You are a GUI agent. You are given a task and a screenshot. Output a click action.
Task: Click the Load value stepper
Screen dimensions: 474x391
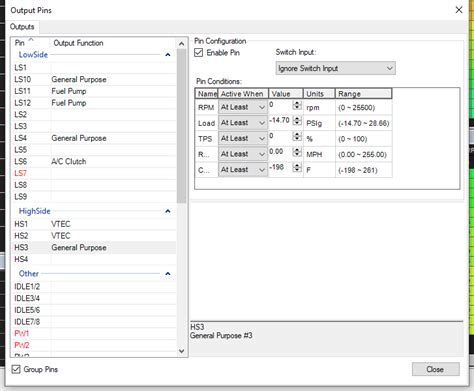click(x=297, y=121)
